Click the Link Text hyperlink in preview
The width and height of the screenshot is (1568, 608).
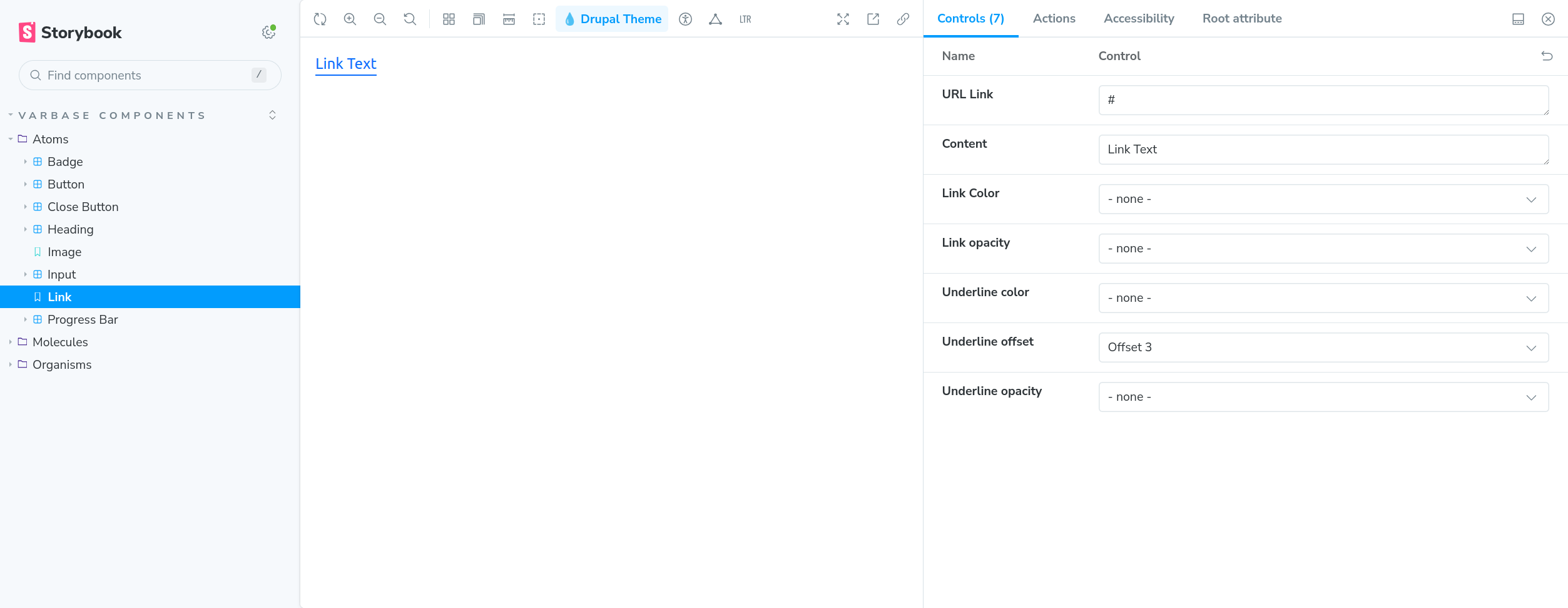[x=345, y=64]
